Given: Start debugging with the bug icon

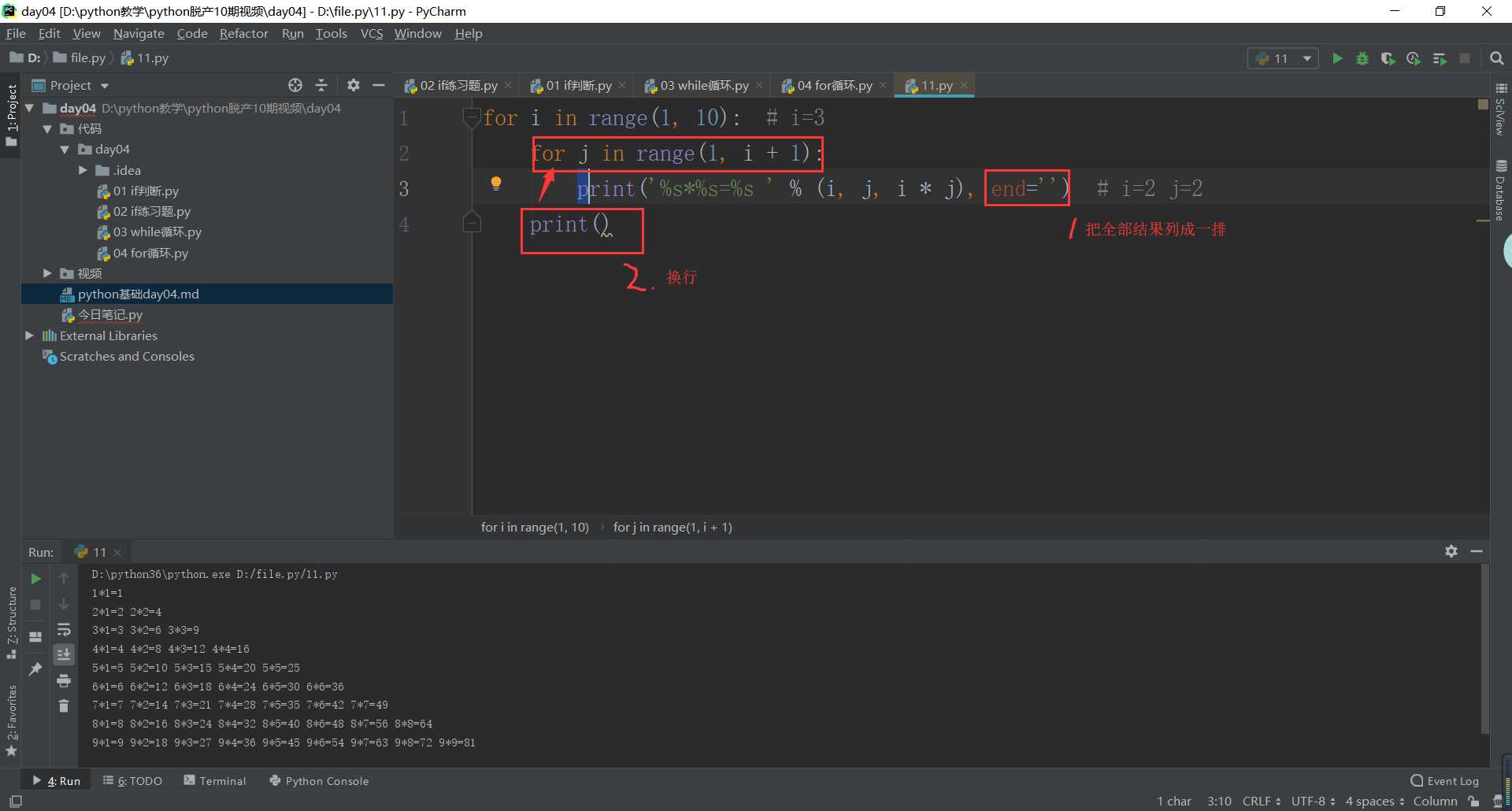Looking at the screenshot, I should tap(1362, 58).
